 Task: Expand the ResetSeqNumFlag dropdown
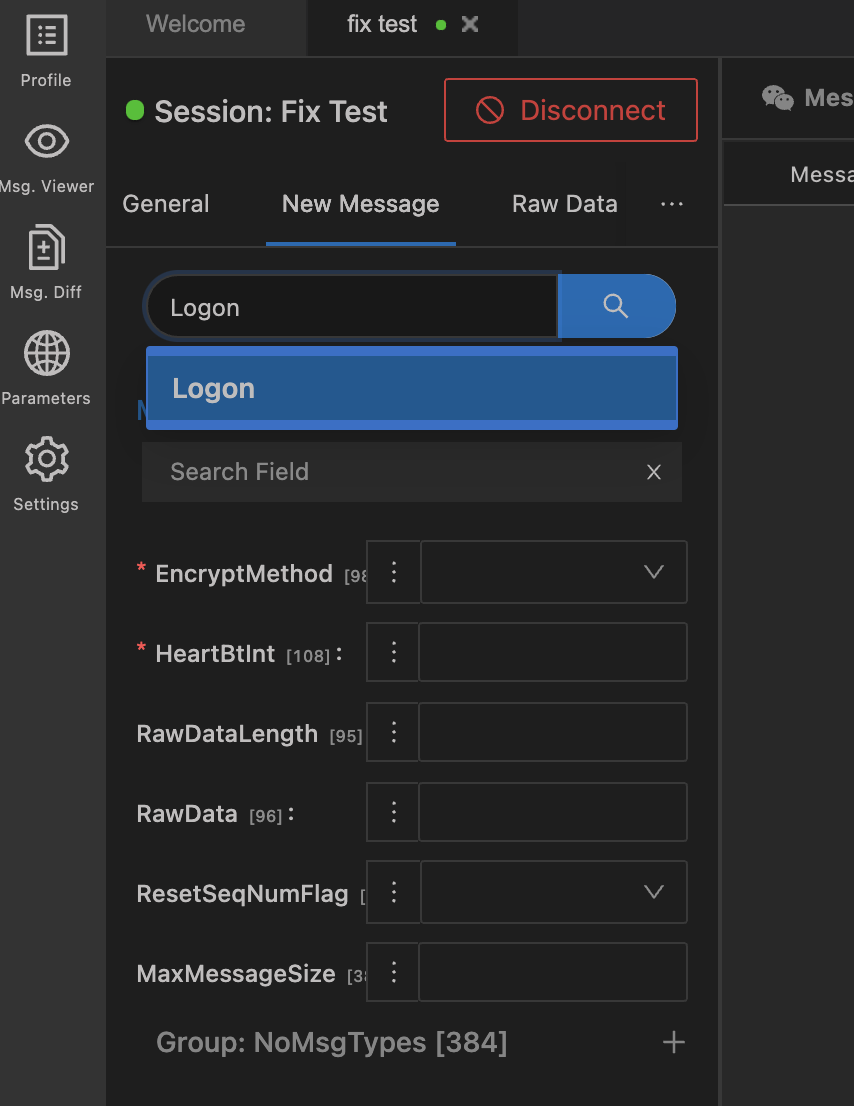click(653, 892)
